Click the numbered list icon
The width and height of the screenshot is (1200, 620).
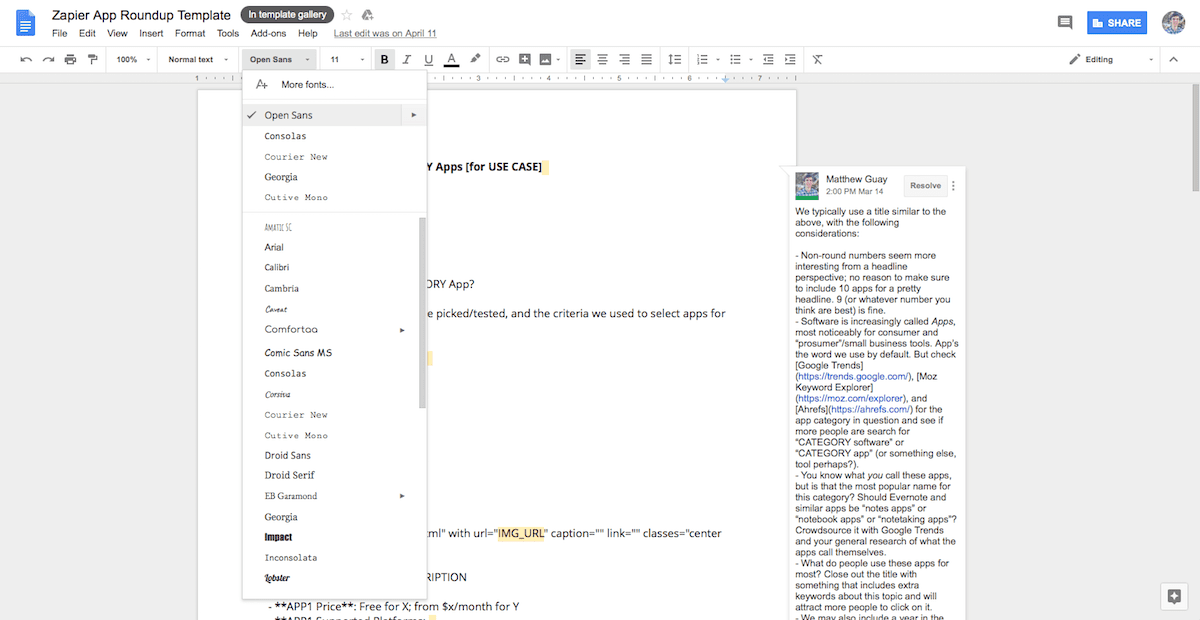click(x=701, y=59)
